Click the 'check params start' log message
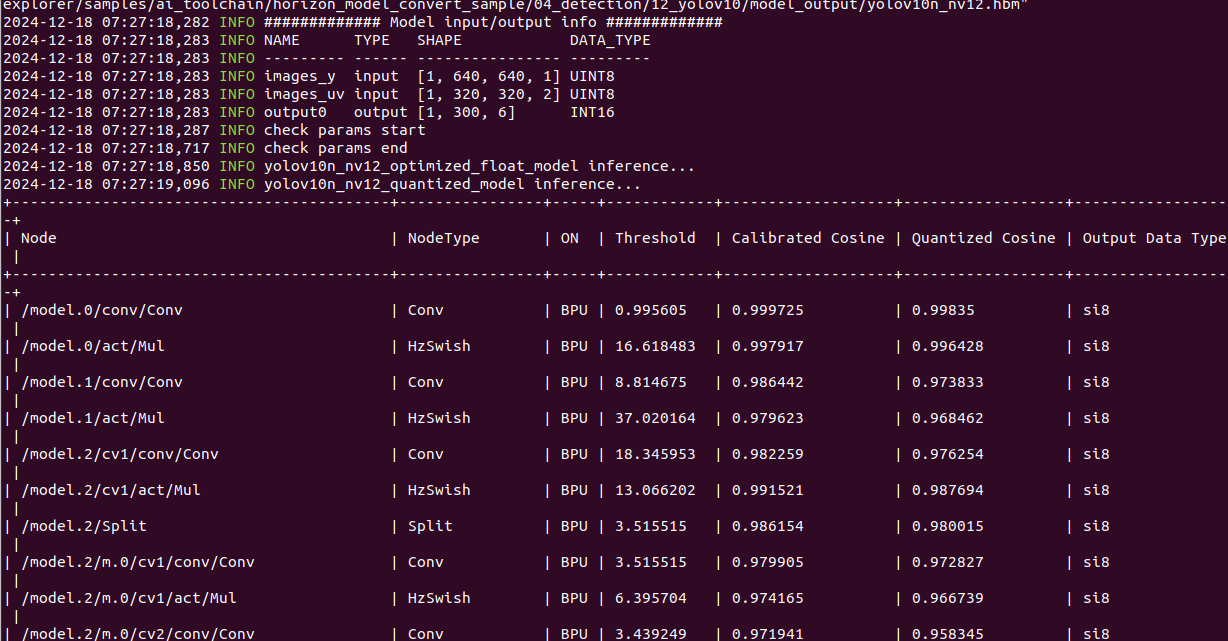This screenshot has width=1228, height=641. coord(344,130)
